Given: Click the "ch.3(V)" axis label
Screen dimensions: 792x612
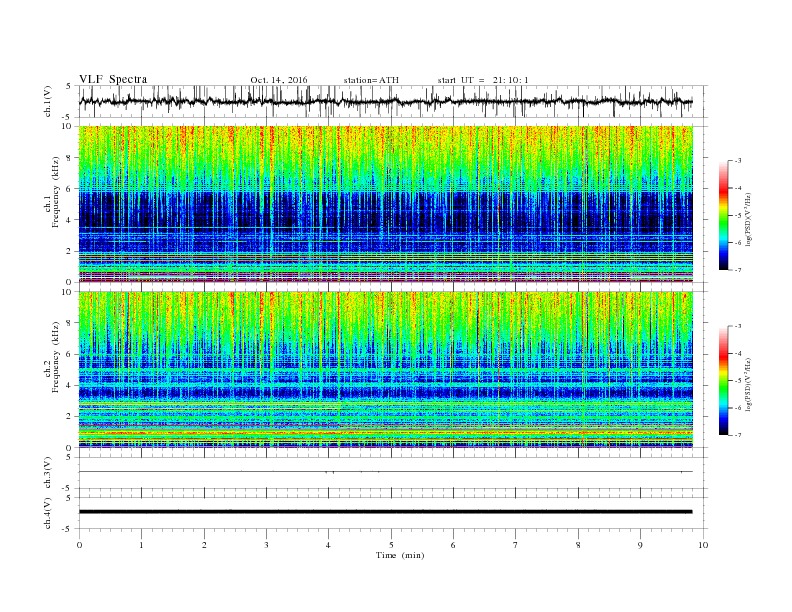Looking at the screenshot, I should click(48, 473).
